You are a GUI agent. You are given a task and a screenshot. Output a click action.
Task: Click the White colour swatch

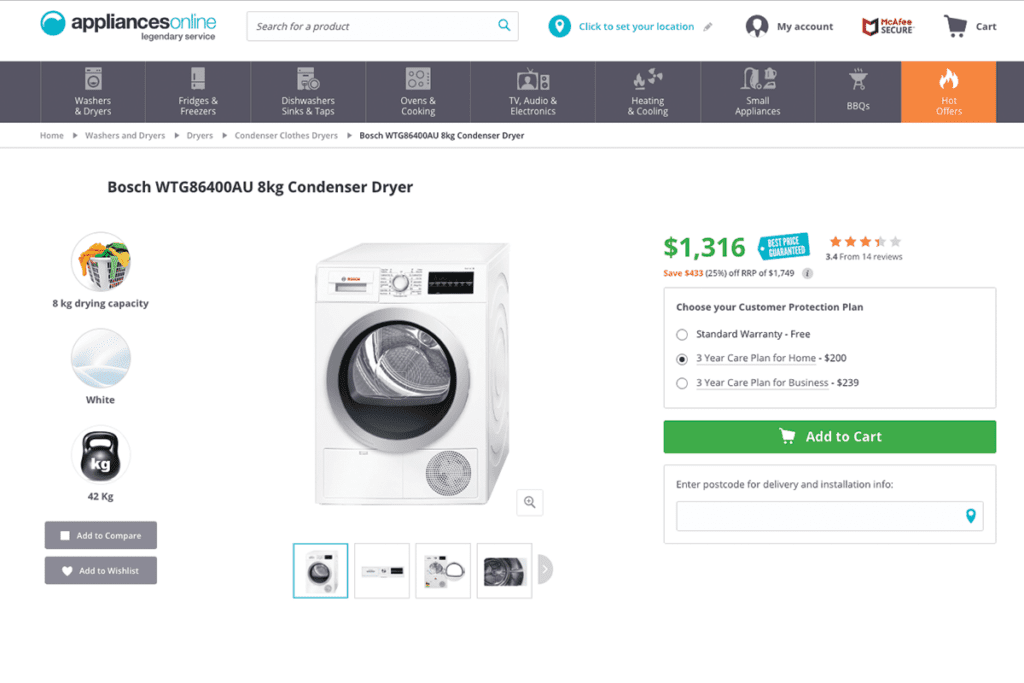click(101, 358)
